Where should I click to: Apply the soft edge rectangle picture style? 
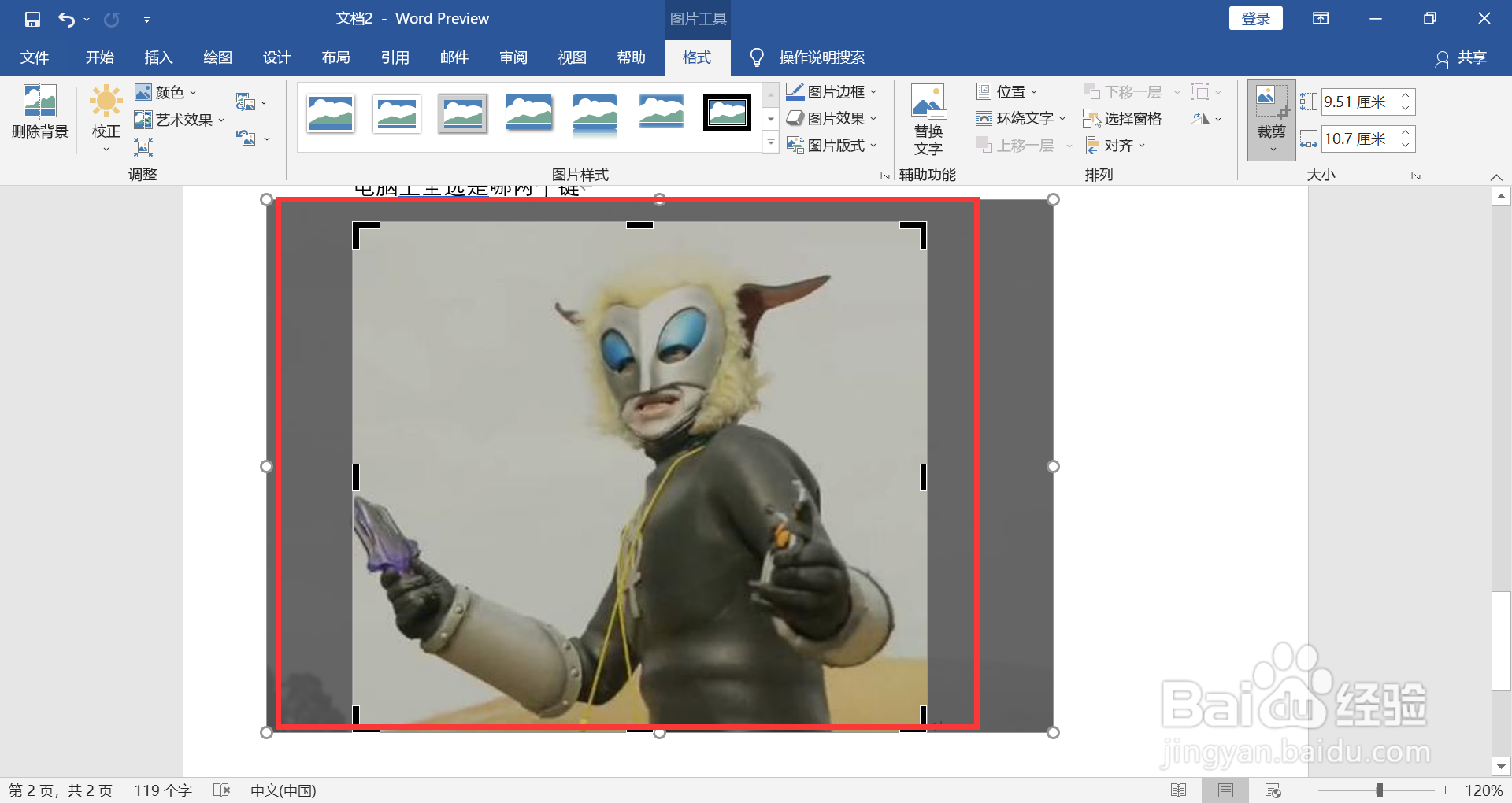coord(661,113)
